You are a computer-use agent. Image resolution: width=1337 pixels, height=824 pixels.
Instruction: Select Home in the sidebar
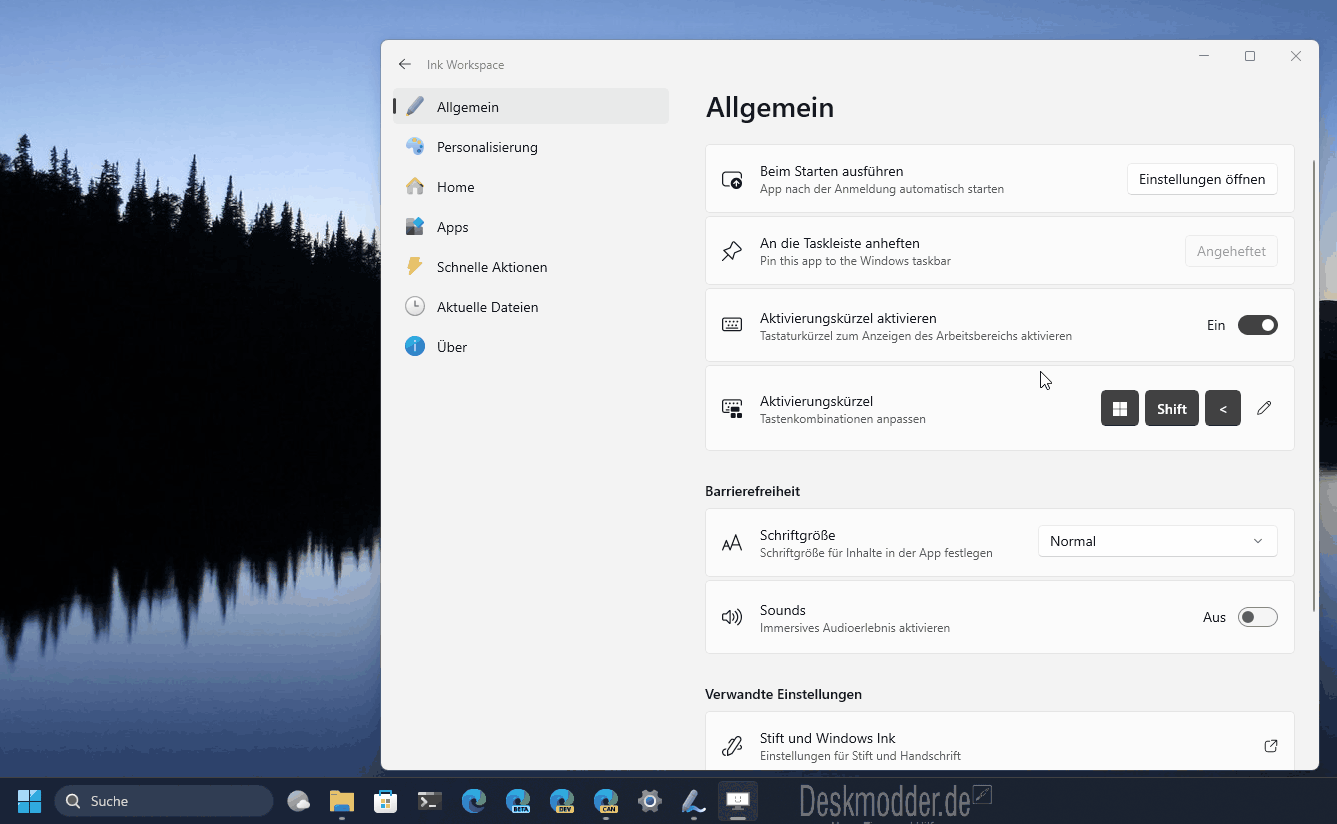pyautogui.click(x=531, y=187)
